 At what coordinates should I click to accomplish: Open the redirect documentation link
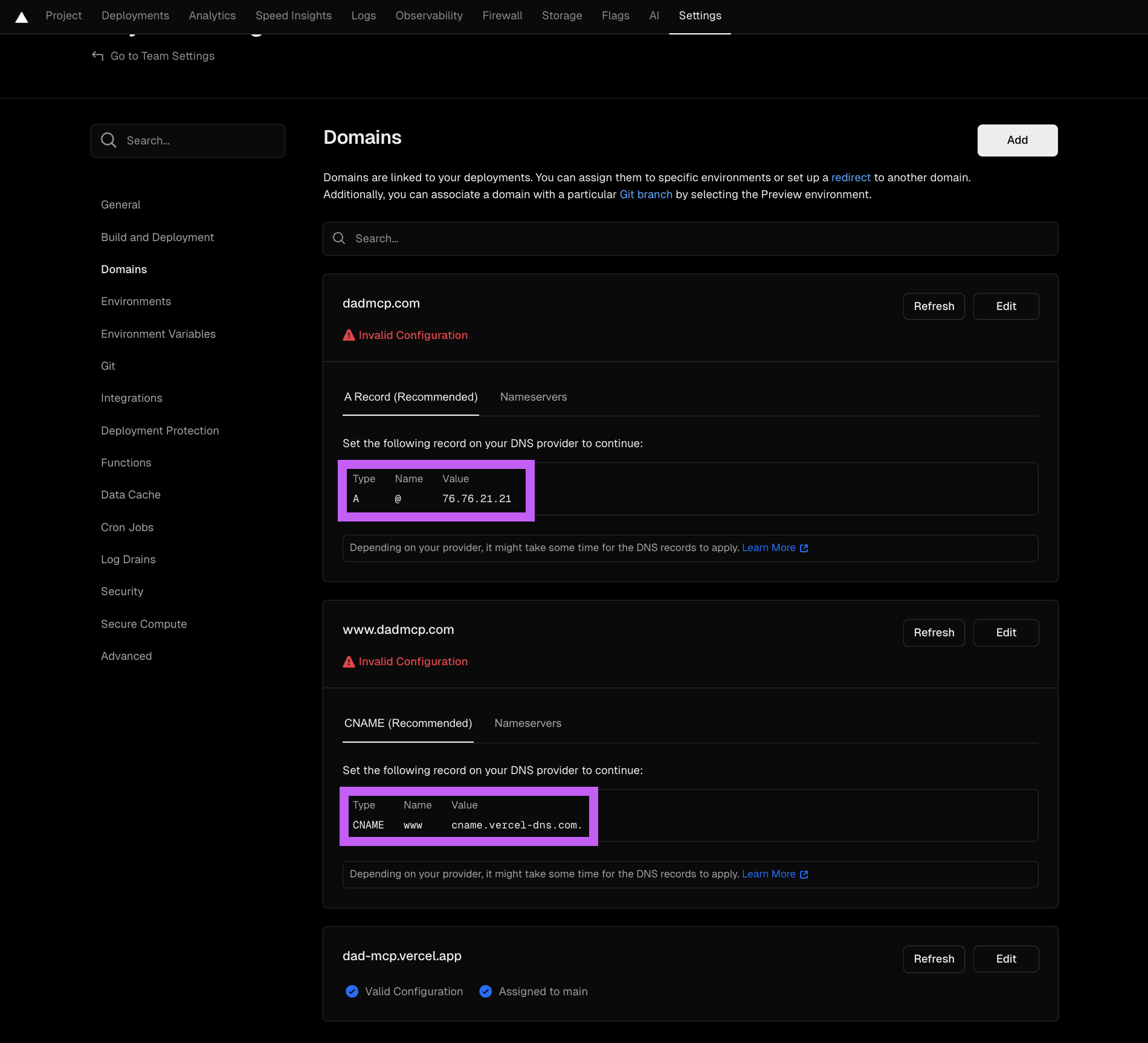pos(851,178)
